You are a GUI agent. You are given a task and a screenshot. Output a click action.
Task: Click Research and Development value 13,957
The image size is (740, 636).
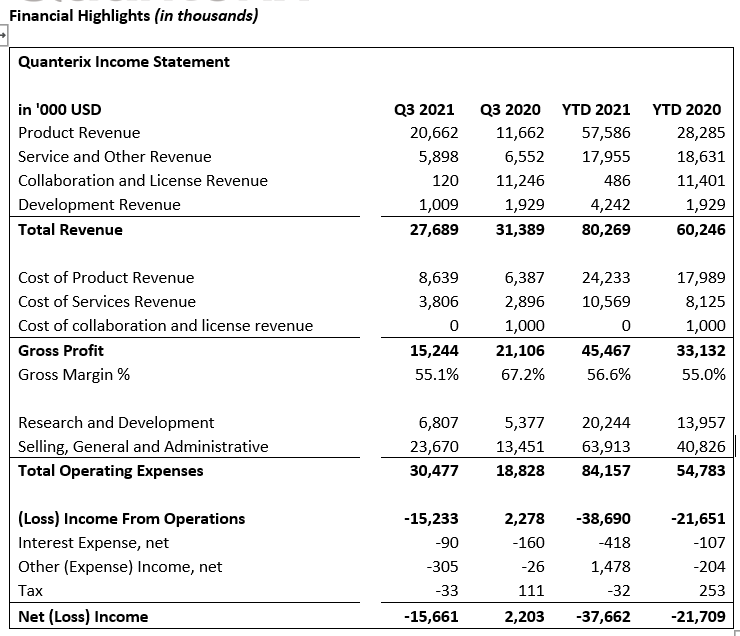pyautogui.click(x=701, y=422)
